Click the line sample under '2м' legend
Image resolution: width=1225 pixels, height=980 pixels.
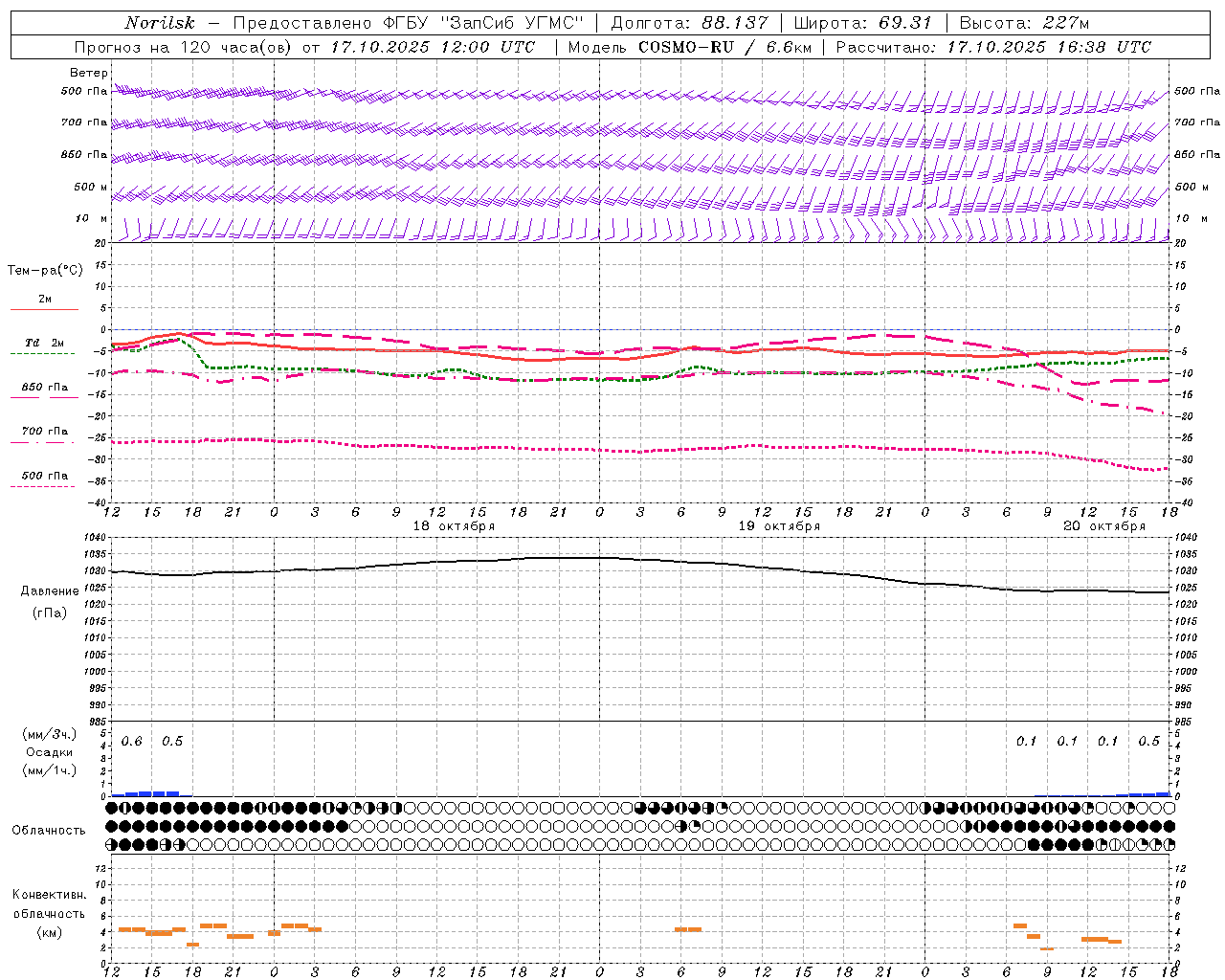click(44, 309)
